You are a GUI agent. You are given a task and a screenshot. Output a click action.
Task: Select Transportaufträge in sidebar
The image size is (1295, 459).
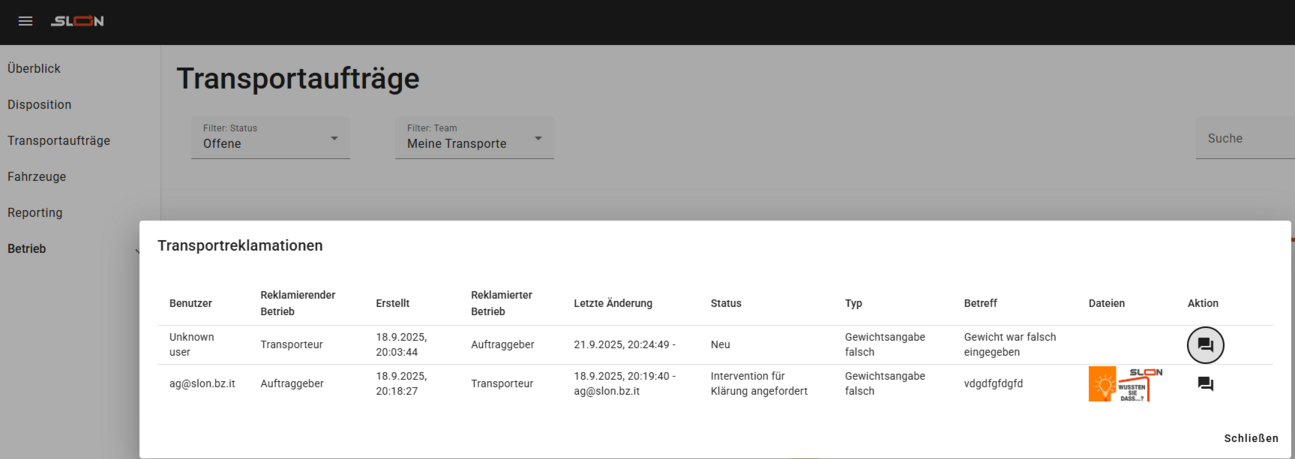[x=59, y=141]
